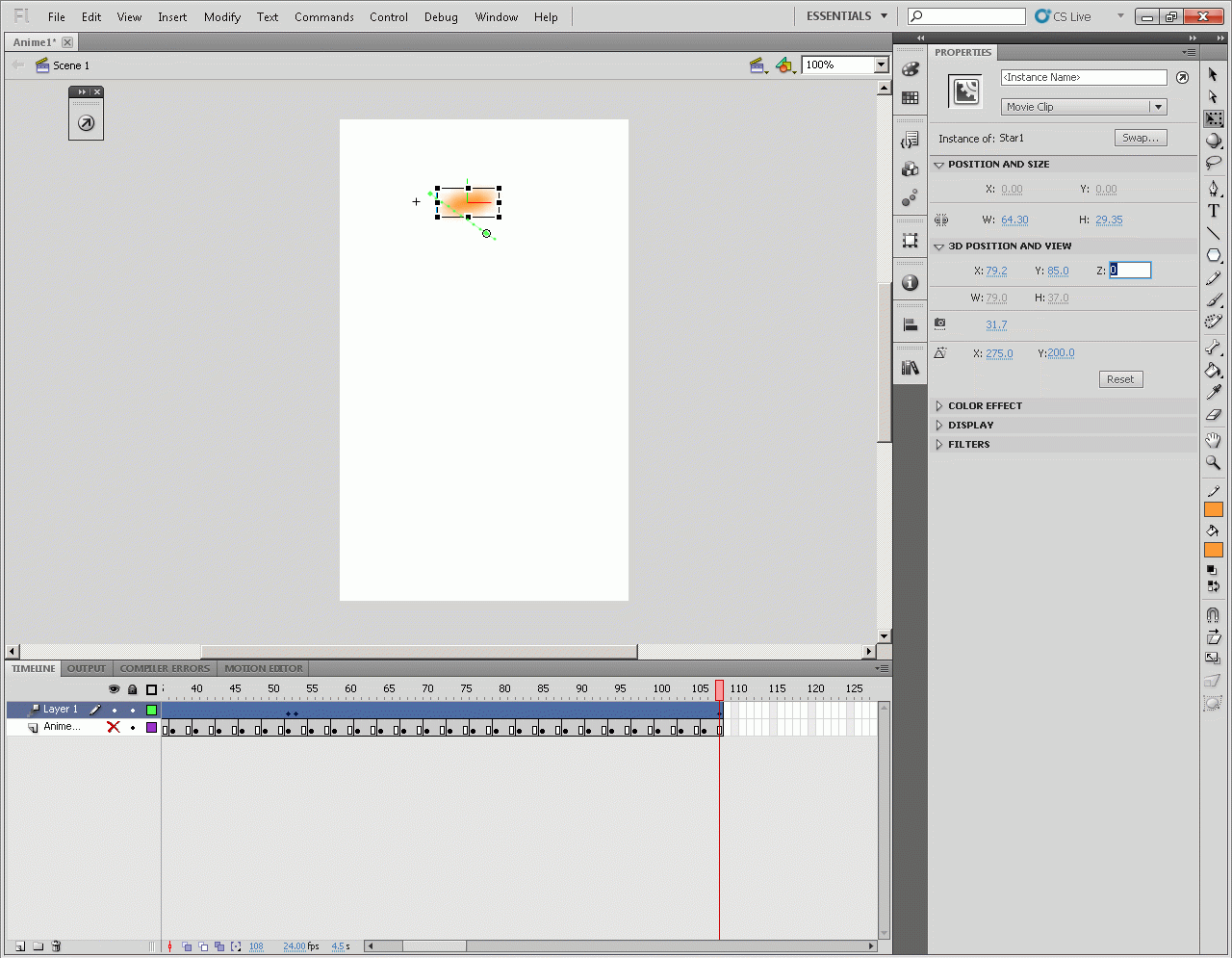The width and height of the screenshot is (1232, 958).
Task: Toggle outline view for Layer 1
Action: click(151, 710)
